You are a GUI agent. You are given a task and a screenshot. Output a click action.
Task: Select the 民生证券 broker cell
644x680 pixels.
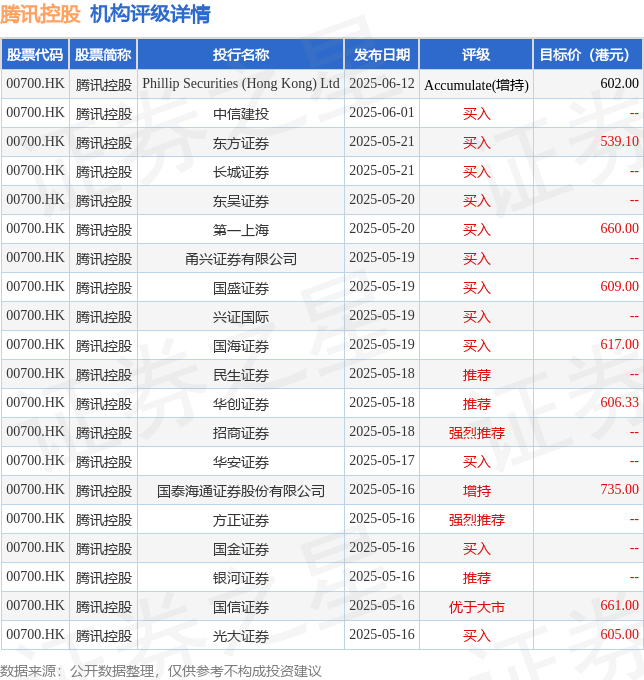(241, 375)
